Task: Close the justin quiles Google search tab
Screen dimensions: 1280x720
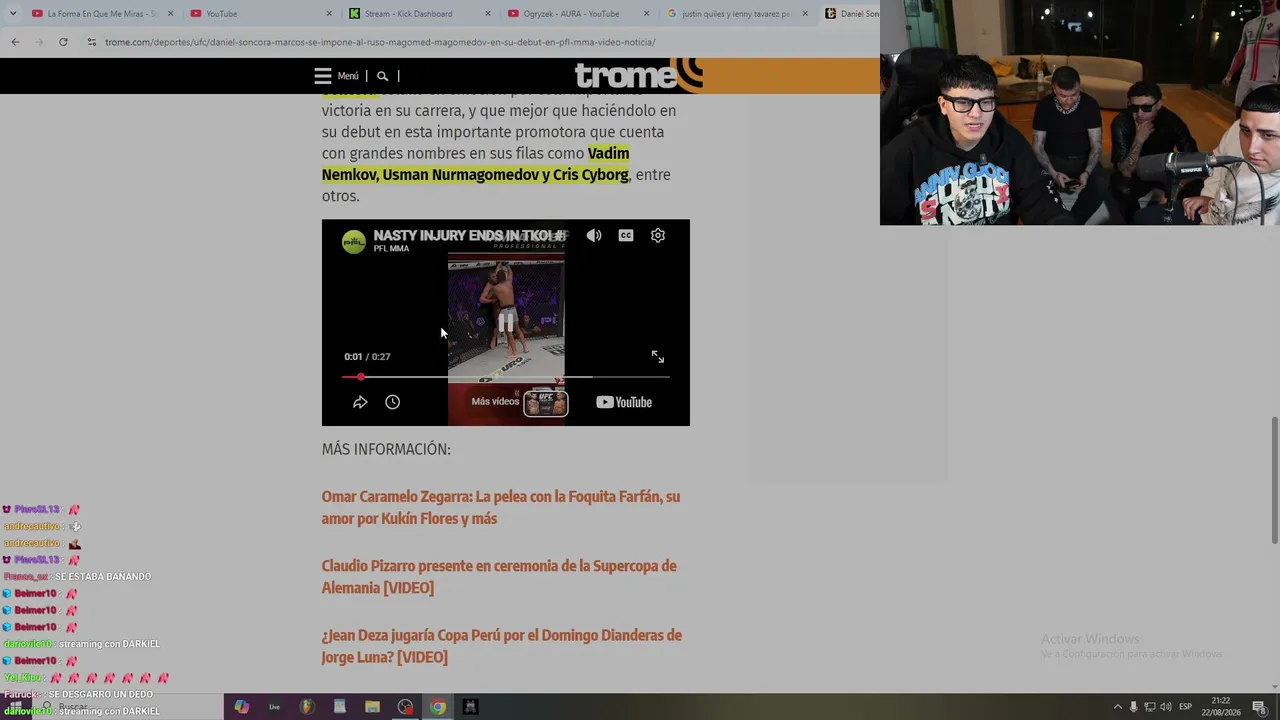Action: tap(805, 14)
